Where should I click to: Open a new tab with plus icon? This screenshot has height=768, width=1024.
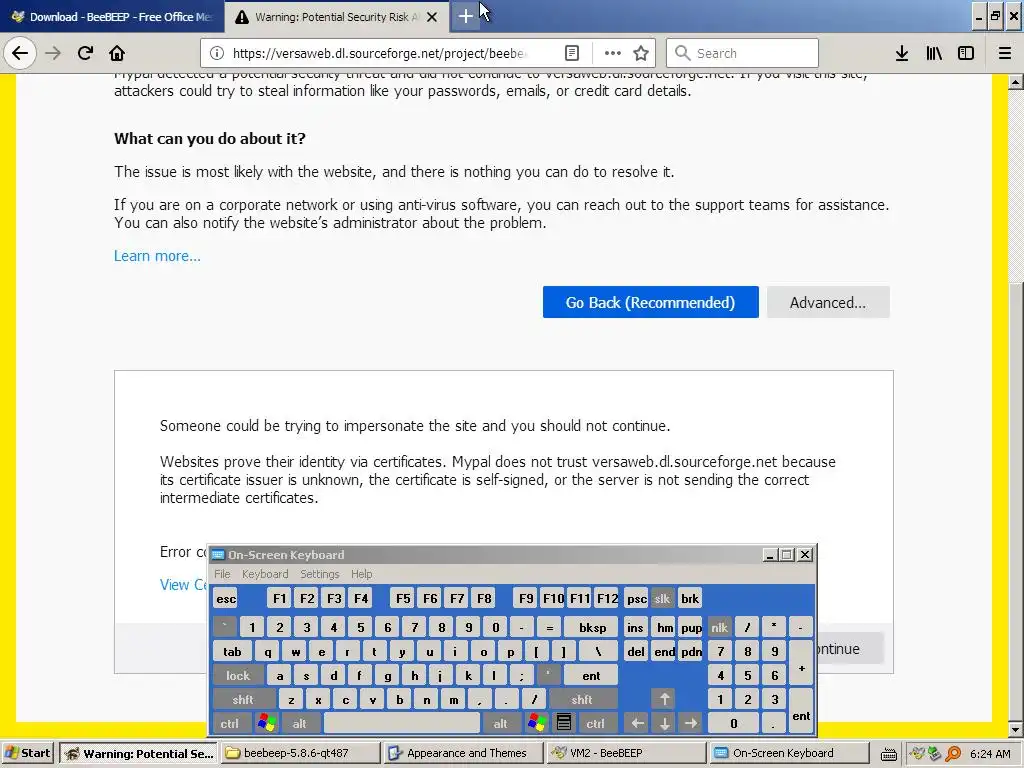[x=466, y=17]
